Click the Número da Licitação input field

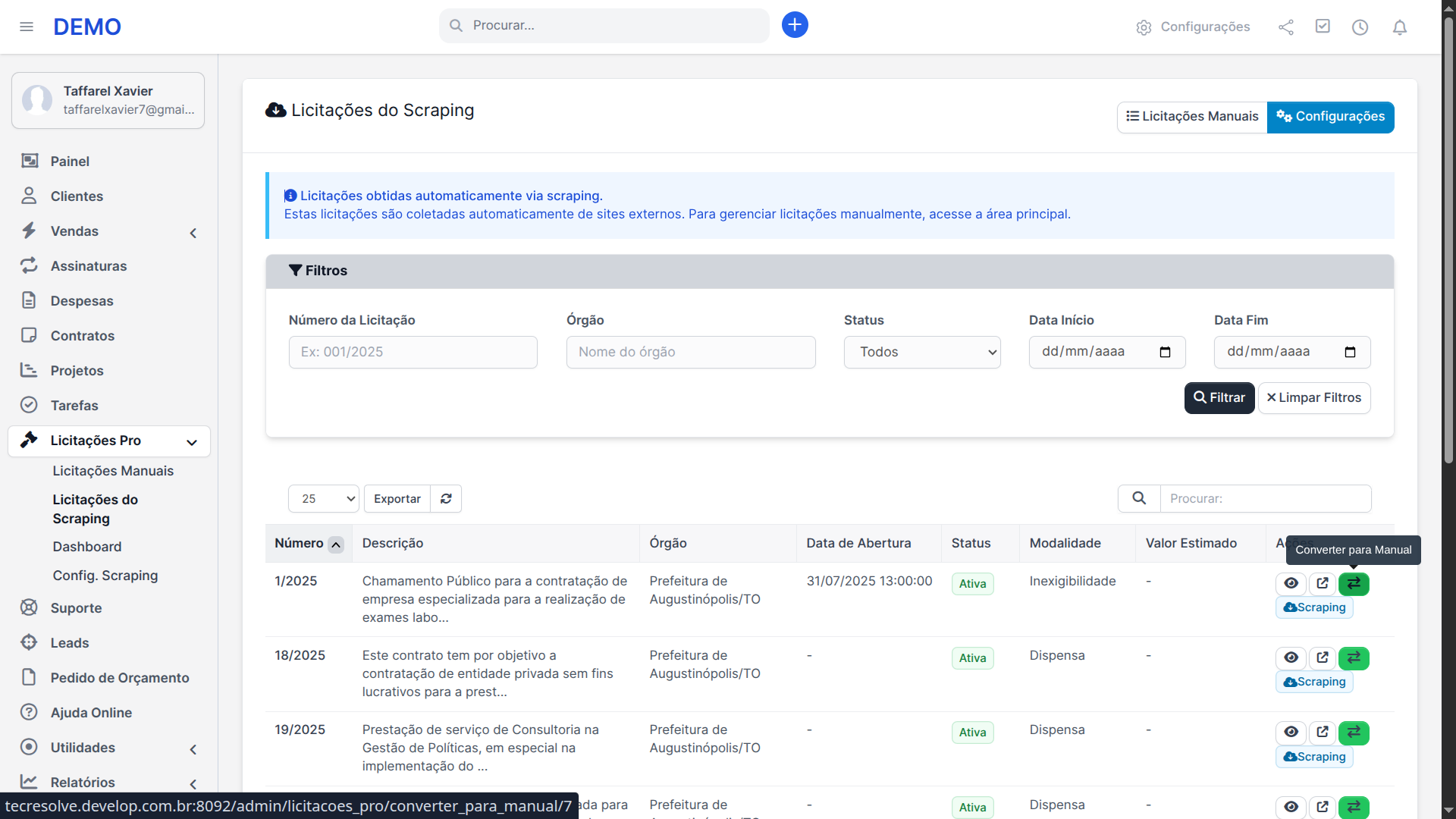tap(413, 352)
